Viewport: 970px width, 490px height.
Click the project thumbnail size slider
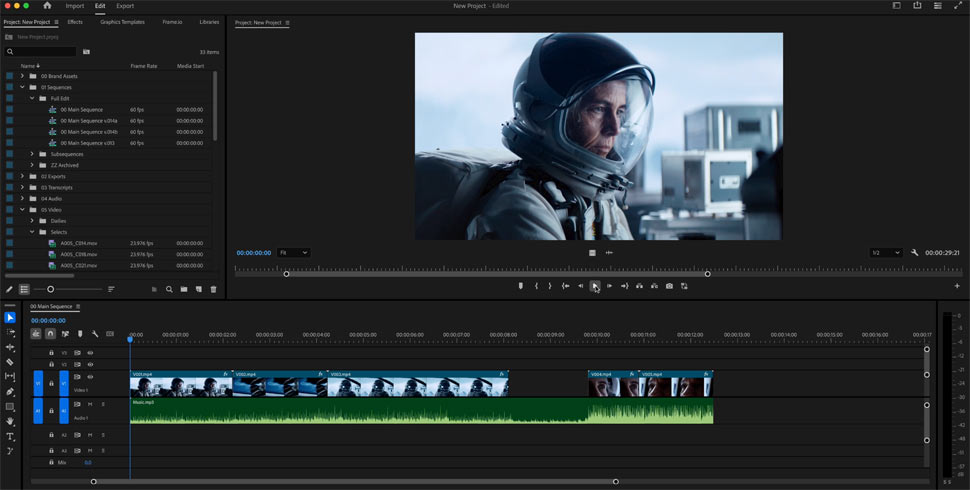51,289
